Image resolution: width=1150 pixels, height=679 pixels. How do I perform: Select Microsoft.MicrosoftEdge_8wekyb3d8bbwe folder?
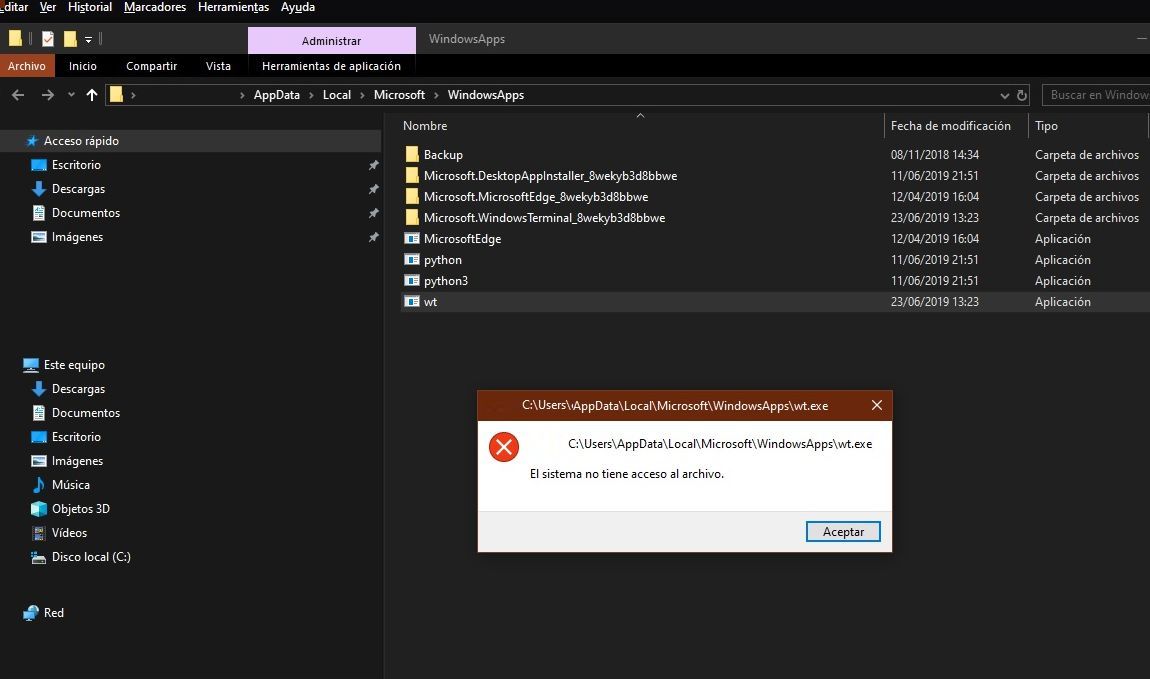[535, 197]
